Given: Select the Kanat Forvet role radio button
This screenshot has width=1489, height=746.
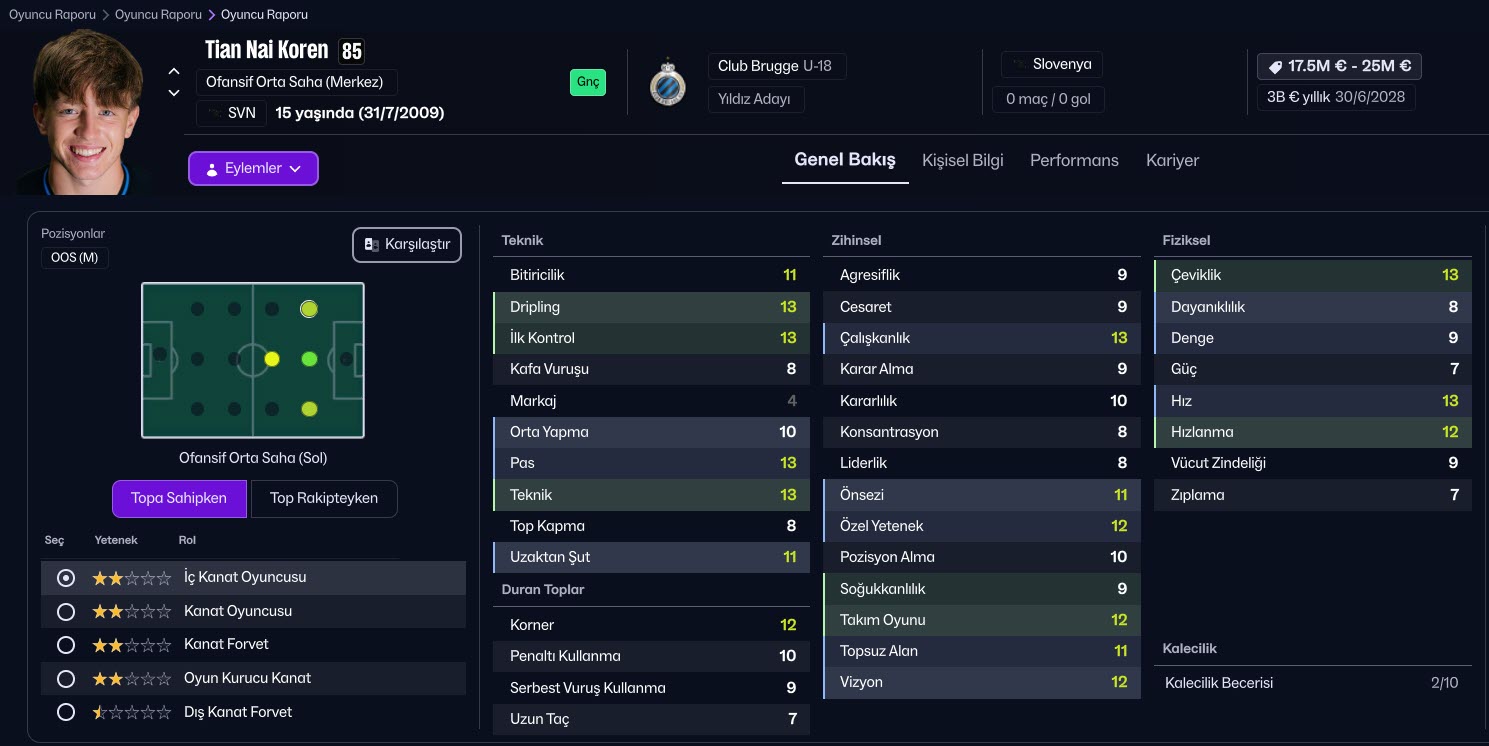Looking at the screenshot, I should [66, 645].
